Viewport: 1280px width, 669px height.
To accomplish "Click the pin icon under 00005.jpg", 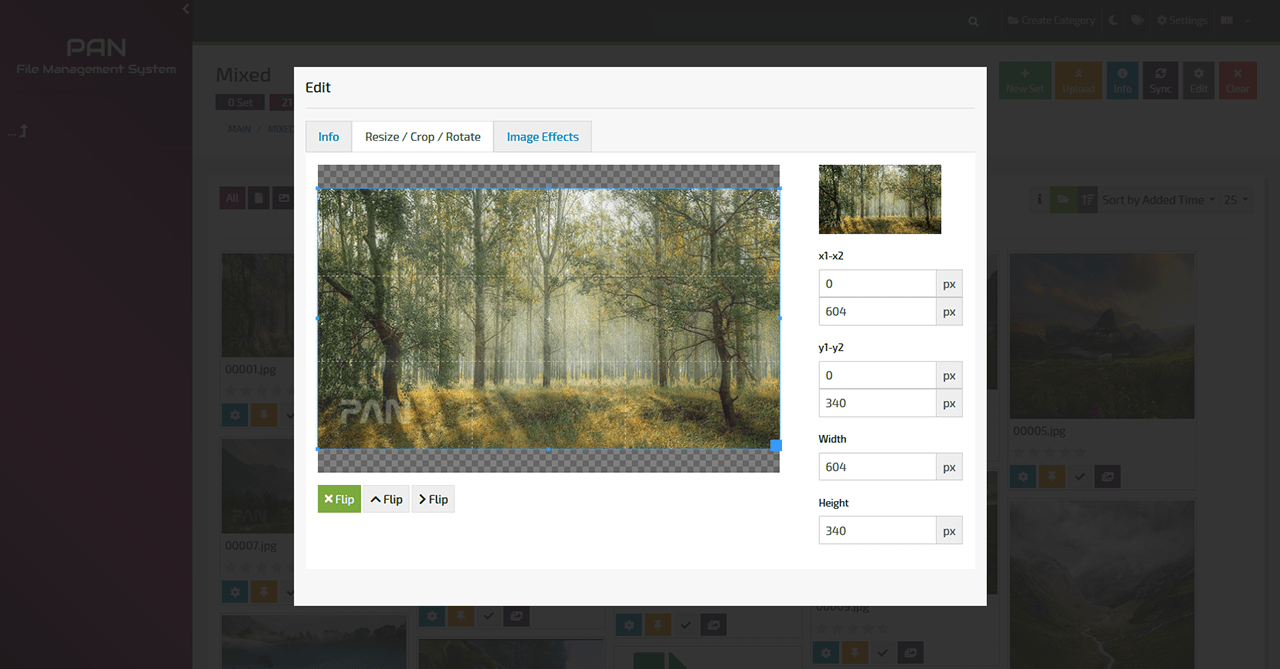I will (x=1051, y=476).
